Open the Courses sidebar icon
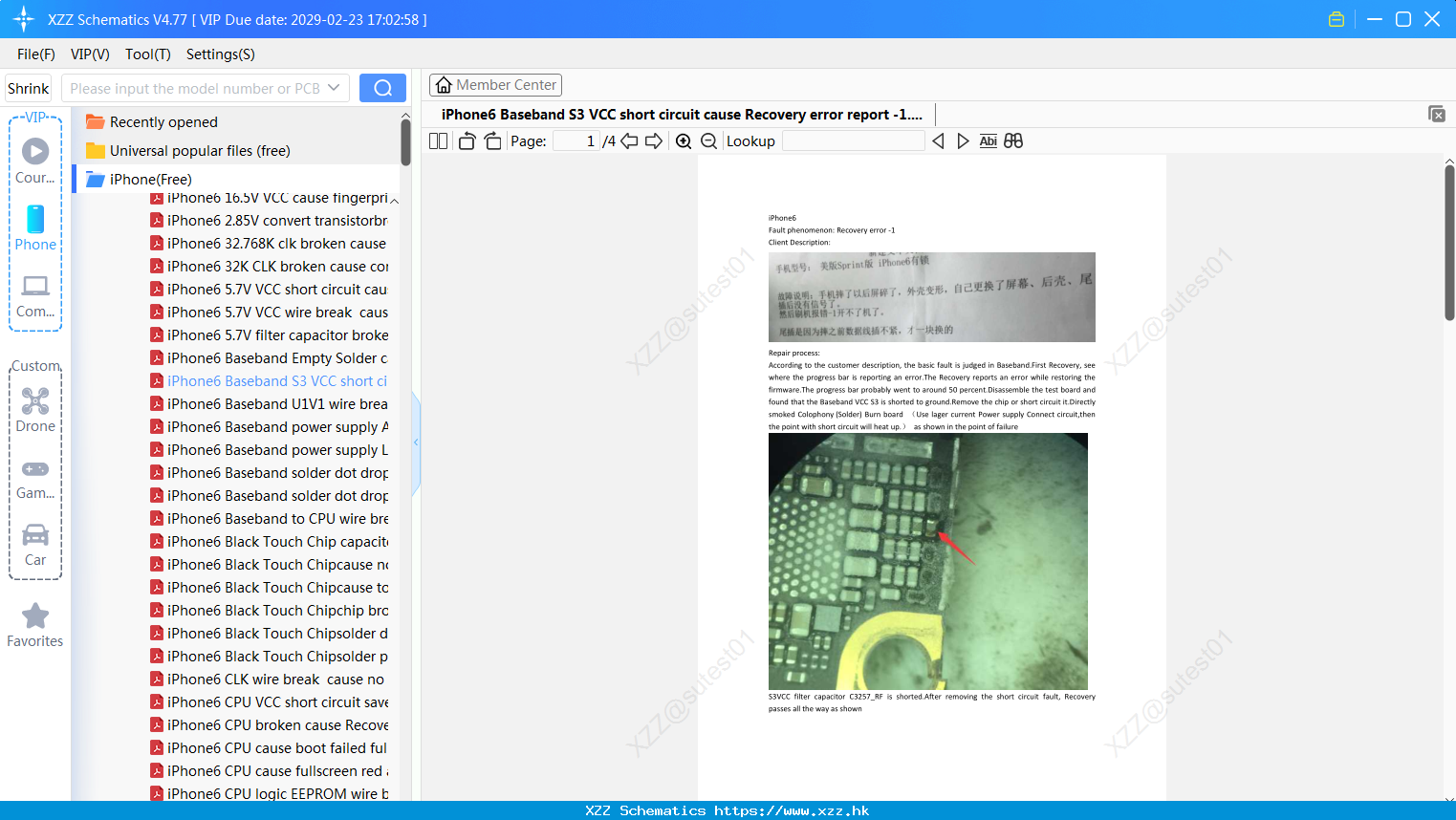 click(35, 161)
